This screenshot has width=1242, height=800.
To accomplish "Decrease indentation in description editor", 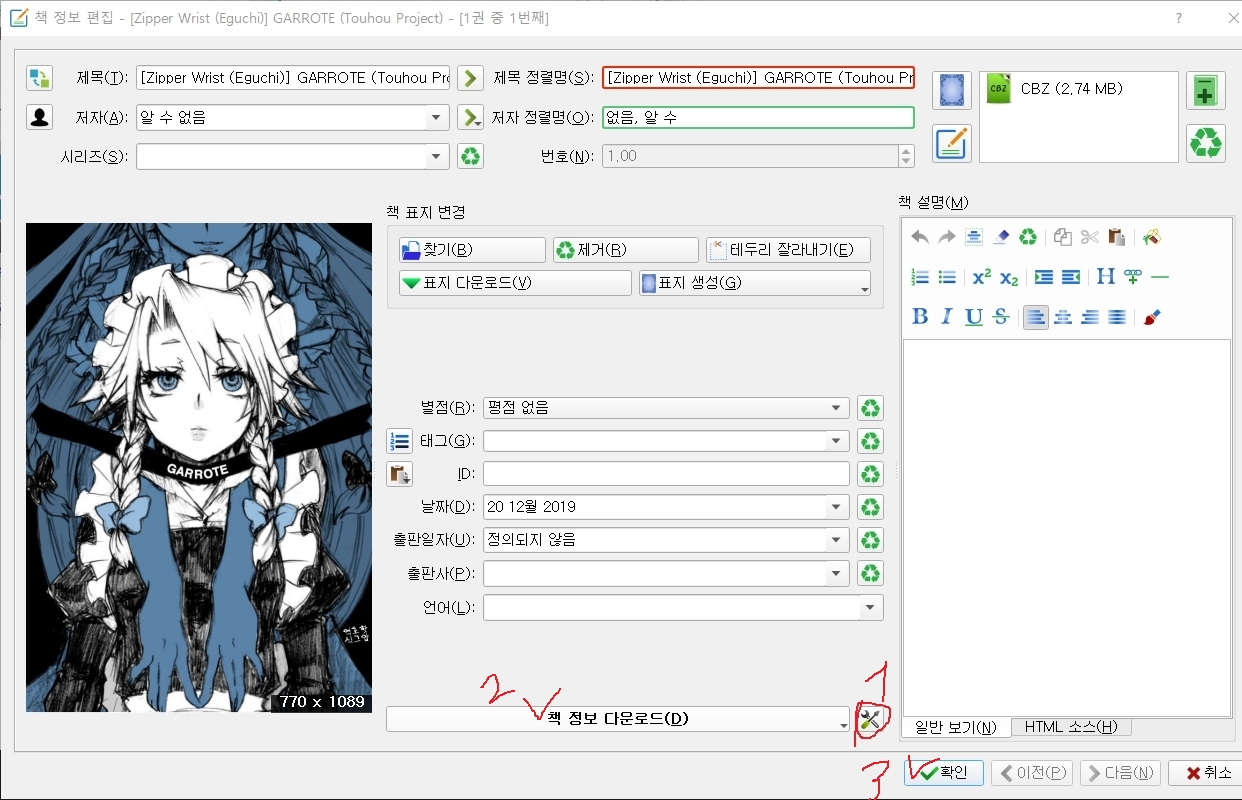I will click(1070, 277).
